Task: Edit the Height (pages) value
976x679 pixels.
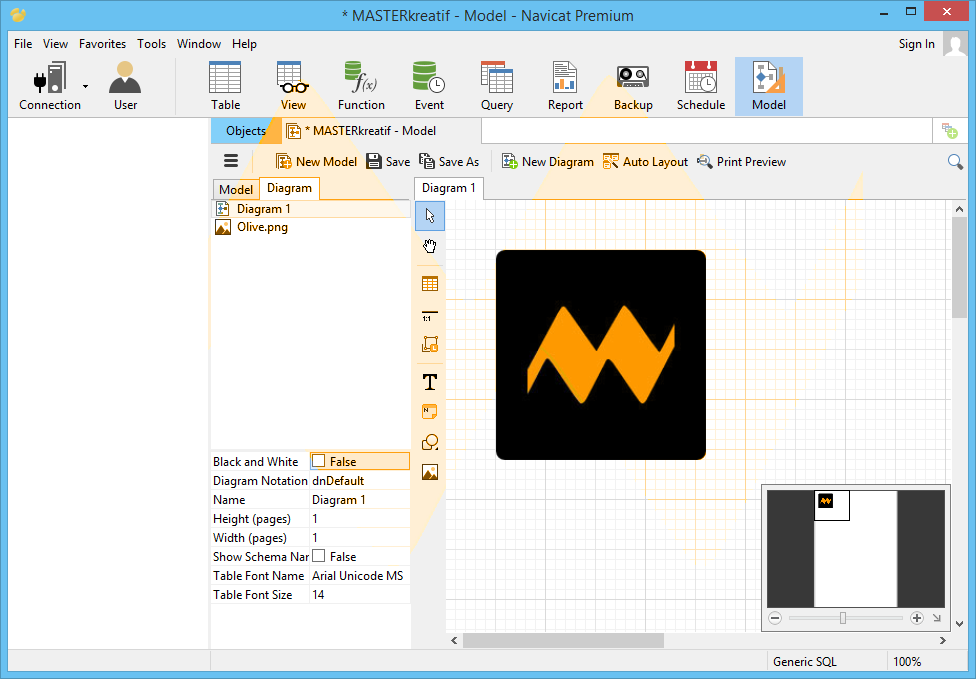Action: click(x=360, y=518)
